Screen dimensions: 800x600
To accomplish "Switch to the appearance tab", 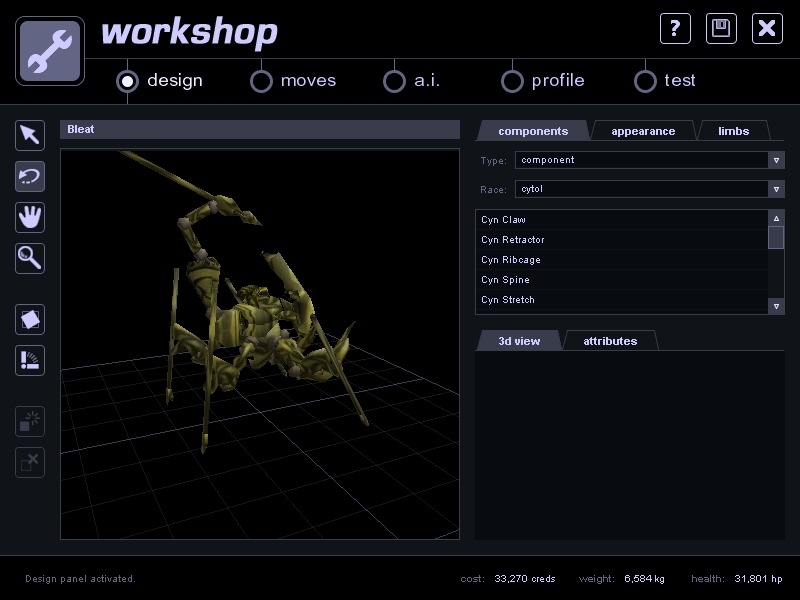I will 643,131.
